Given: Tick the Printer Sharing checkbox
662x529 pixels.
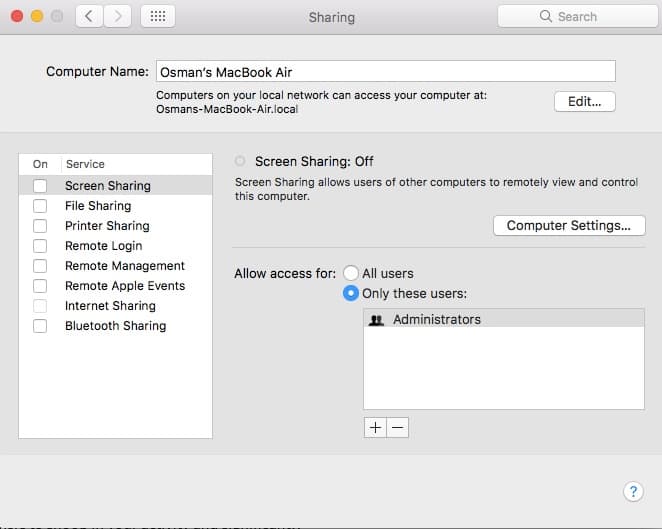Looking at the screenshot, I should click(x=40, y=226).
